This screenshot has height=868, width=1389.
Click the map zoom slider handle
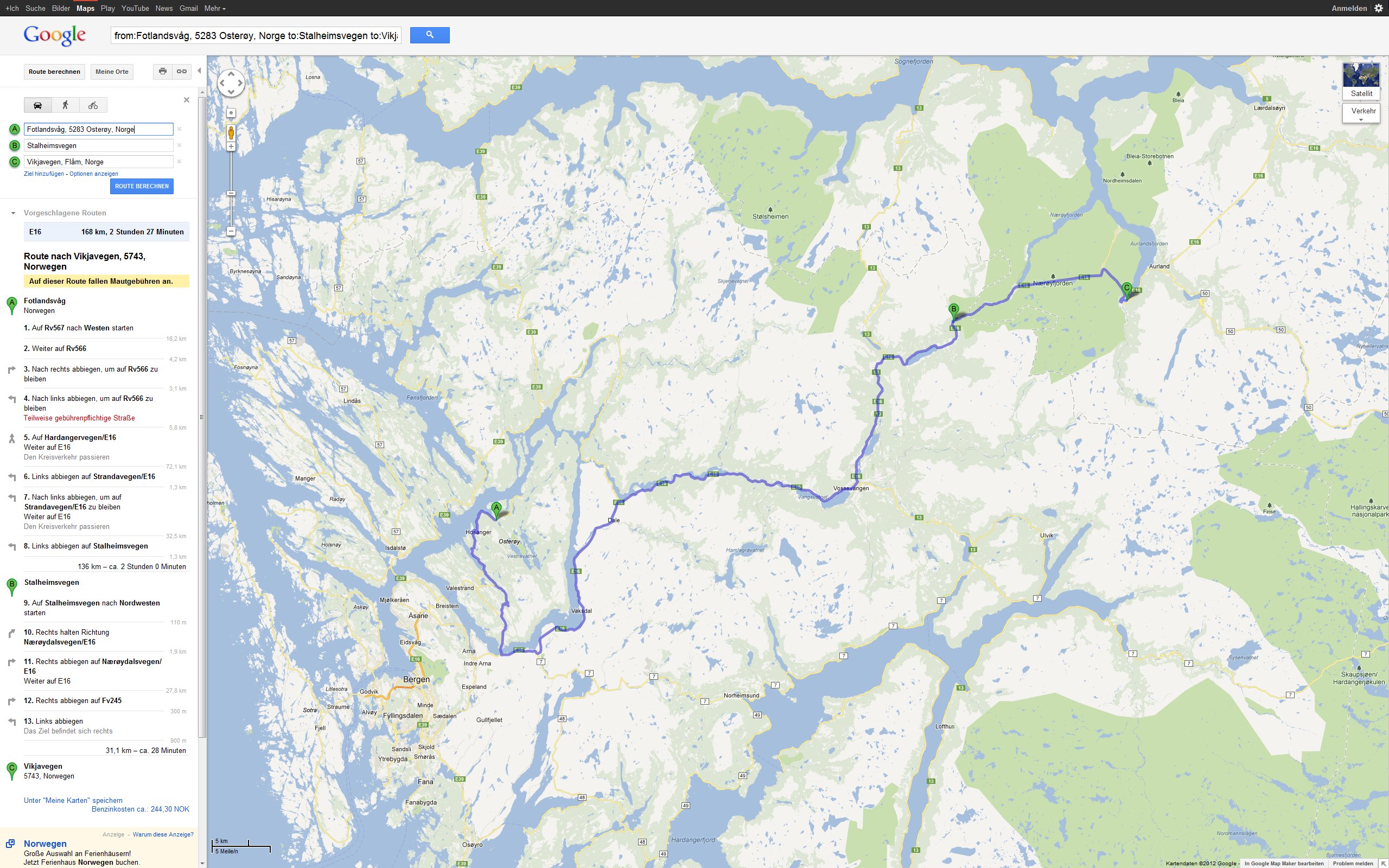(231, 193)
